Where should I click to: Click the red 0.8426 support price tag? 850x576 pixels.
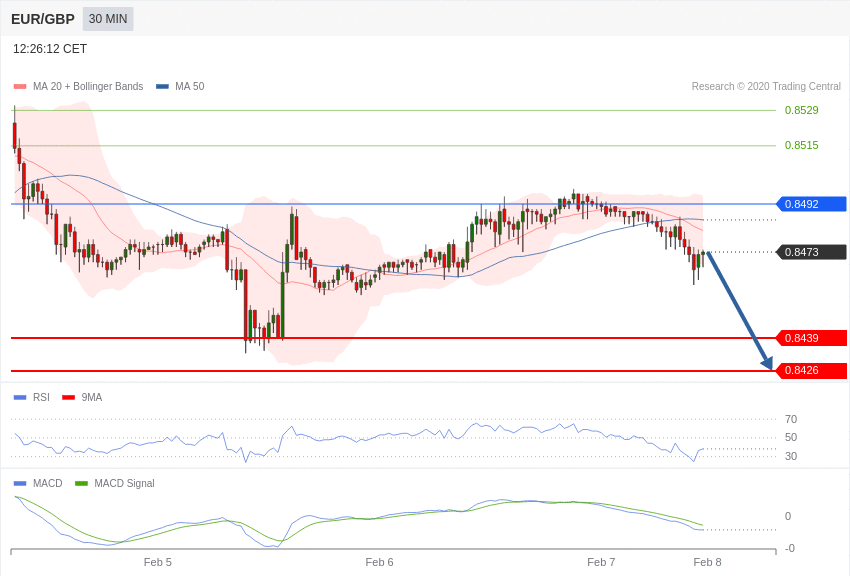pos(812,371)
